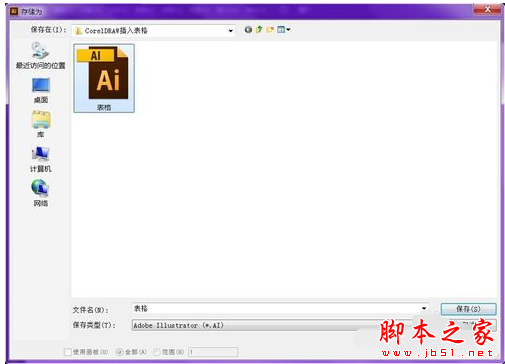This screenshot has width=505, height=364.
Task: Open 计算机 (Computer) in the sidebar
Action: (41, 159)
